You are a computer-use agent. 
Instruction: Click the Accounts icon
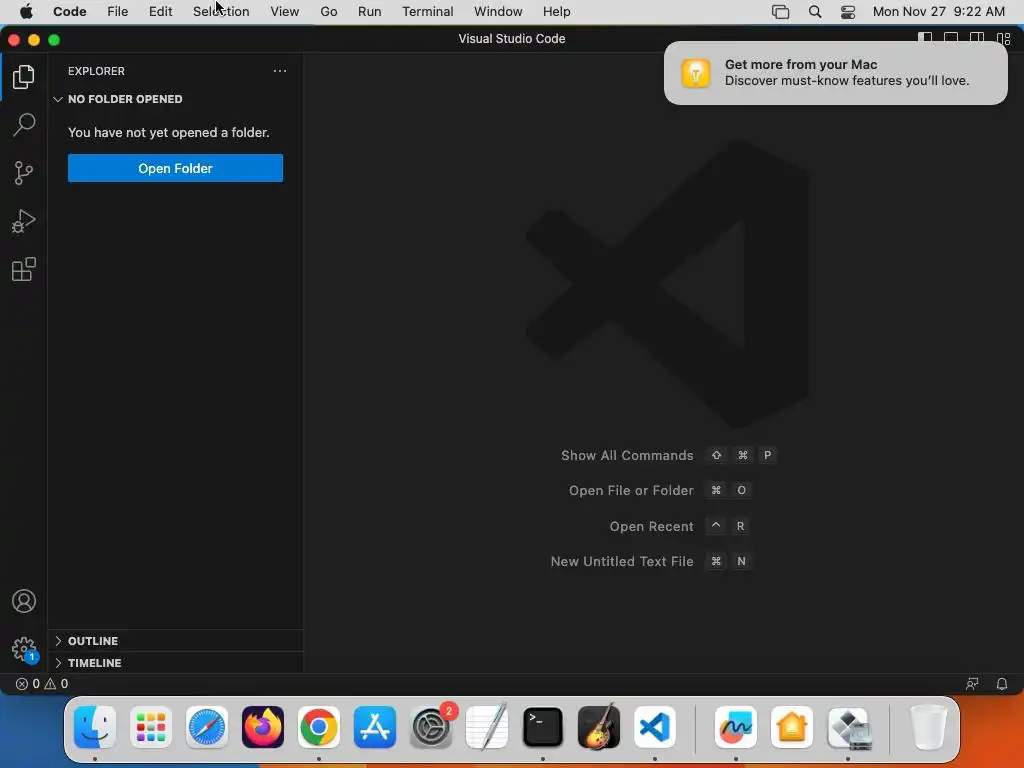pyautogui.click(x=24, y=601)
